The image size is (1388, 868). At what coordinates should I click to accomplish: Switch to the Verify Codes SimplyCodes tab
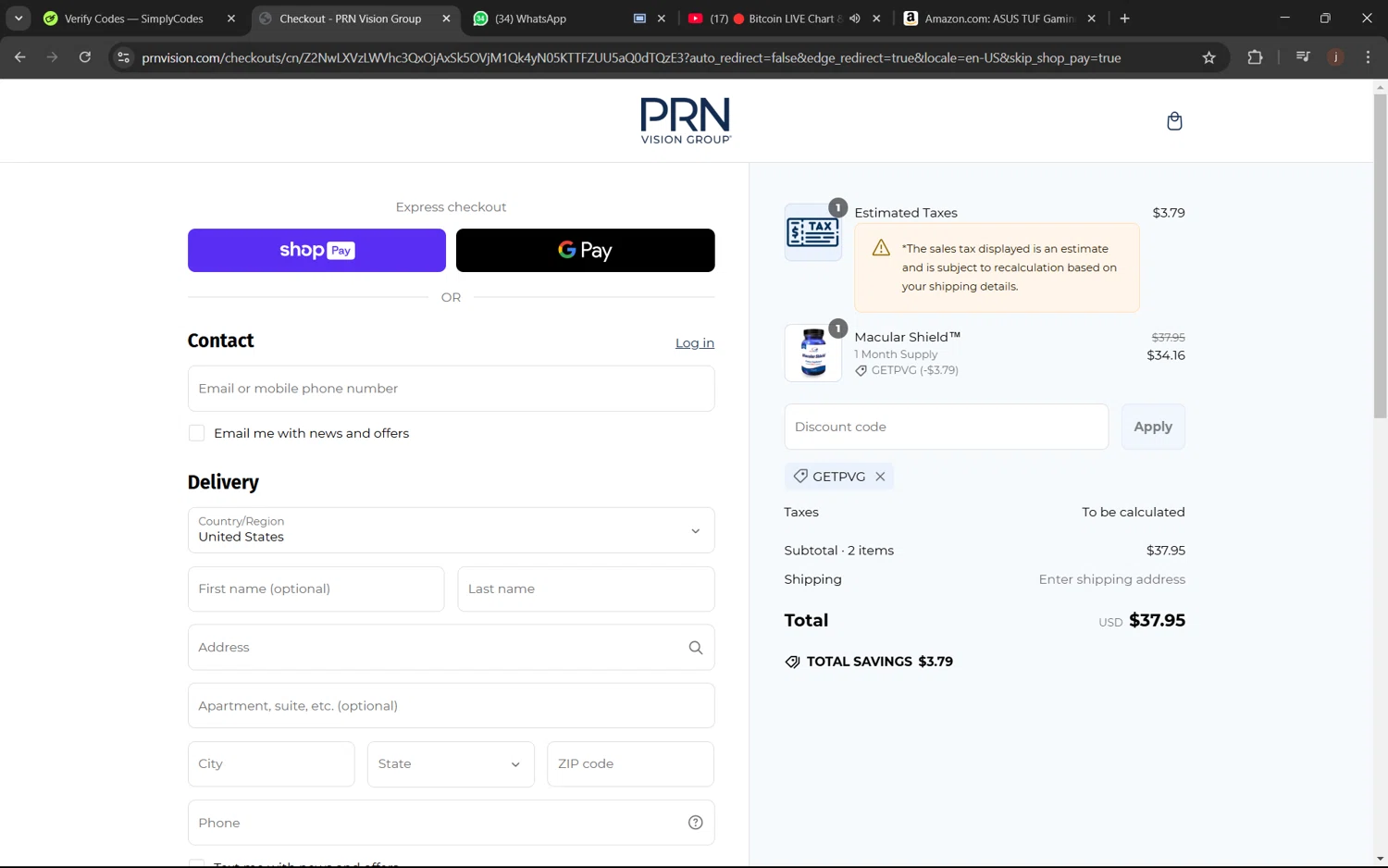point(133,19)
